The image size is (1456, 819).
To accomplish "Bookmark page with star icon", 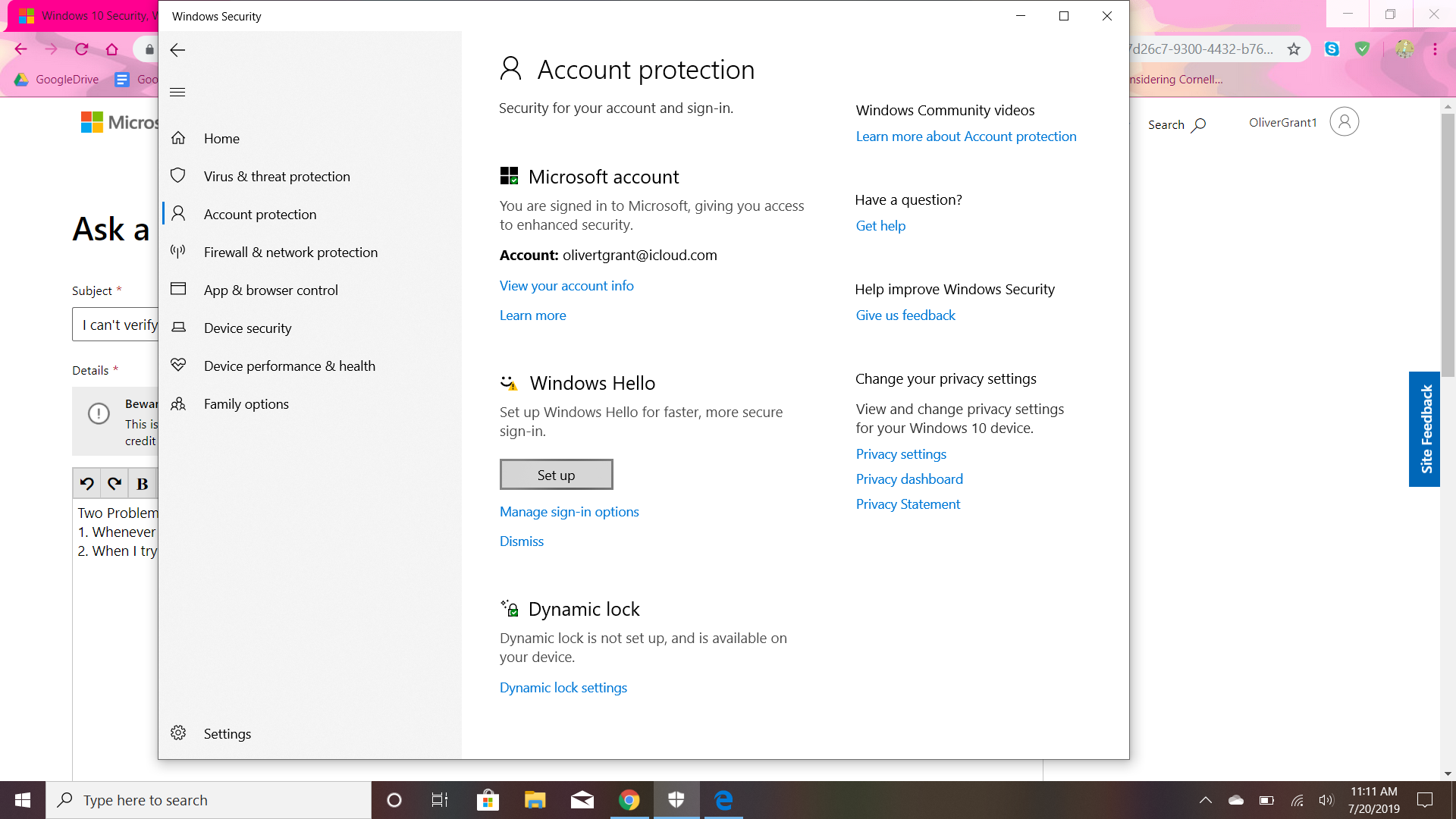I will [1294, 49].
